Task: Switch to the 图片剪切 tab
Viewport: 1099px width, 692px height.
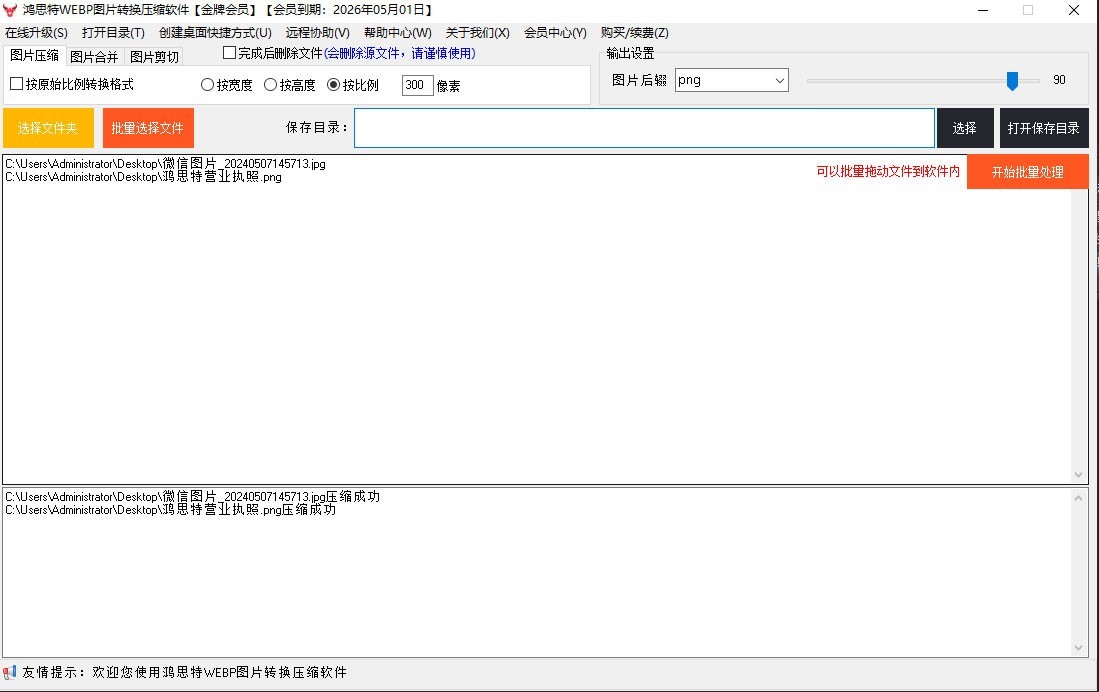Action: tap(154, 56)
